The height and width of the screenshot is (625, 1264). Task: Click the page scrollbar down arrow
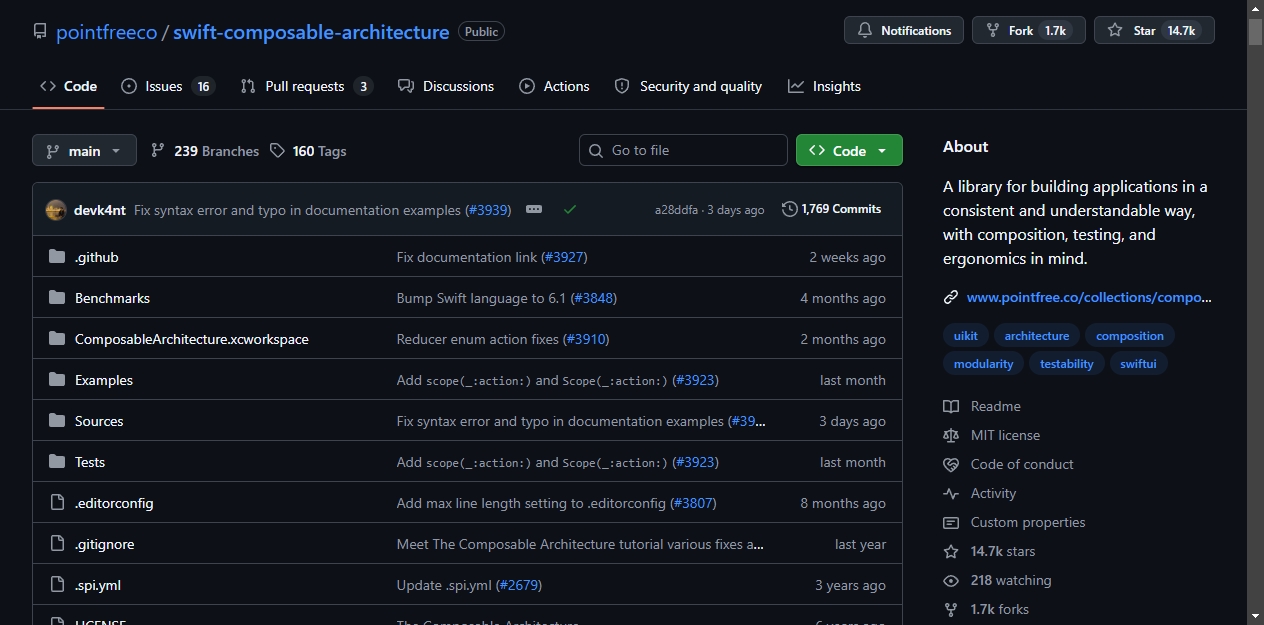click(x=1255, y=616)
